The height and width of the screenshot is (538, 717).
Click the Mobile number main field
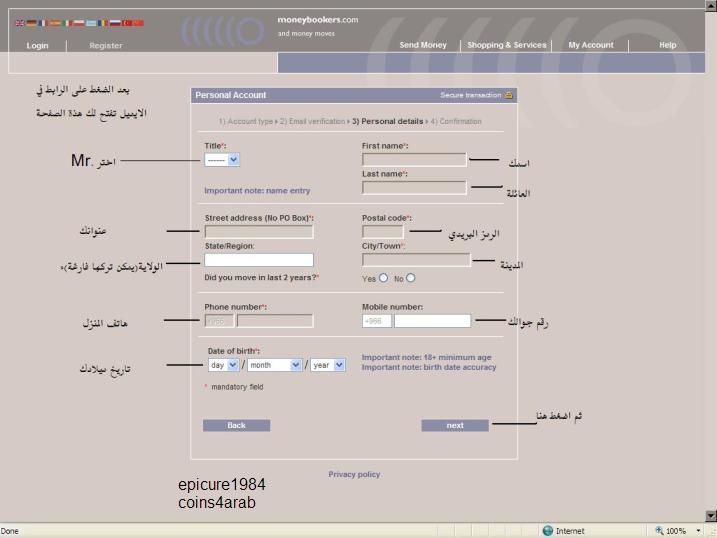point(433,321)
